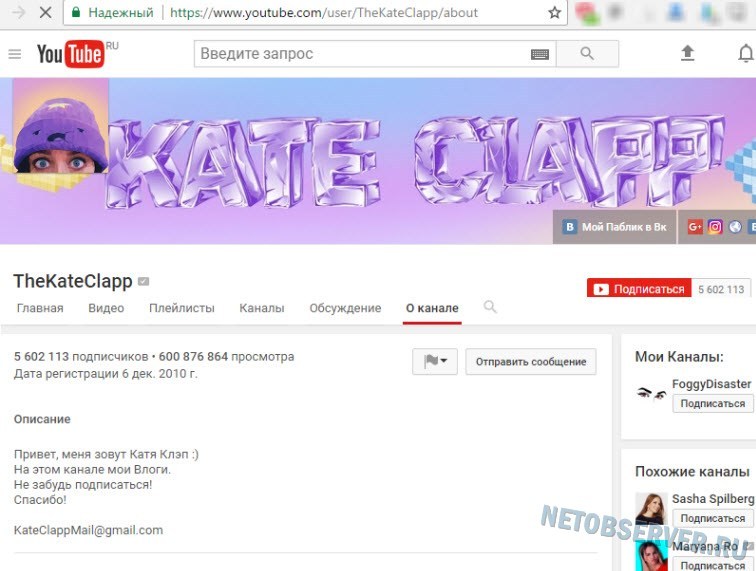756x571 pixels.
Task: Open the Плейлисты tab
Action: tap(182, 308)
